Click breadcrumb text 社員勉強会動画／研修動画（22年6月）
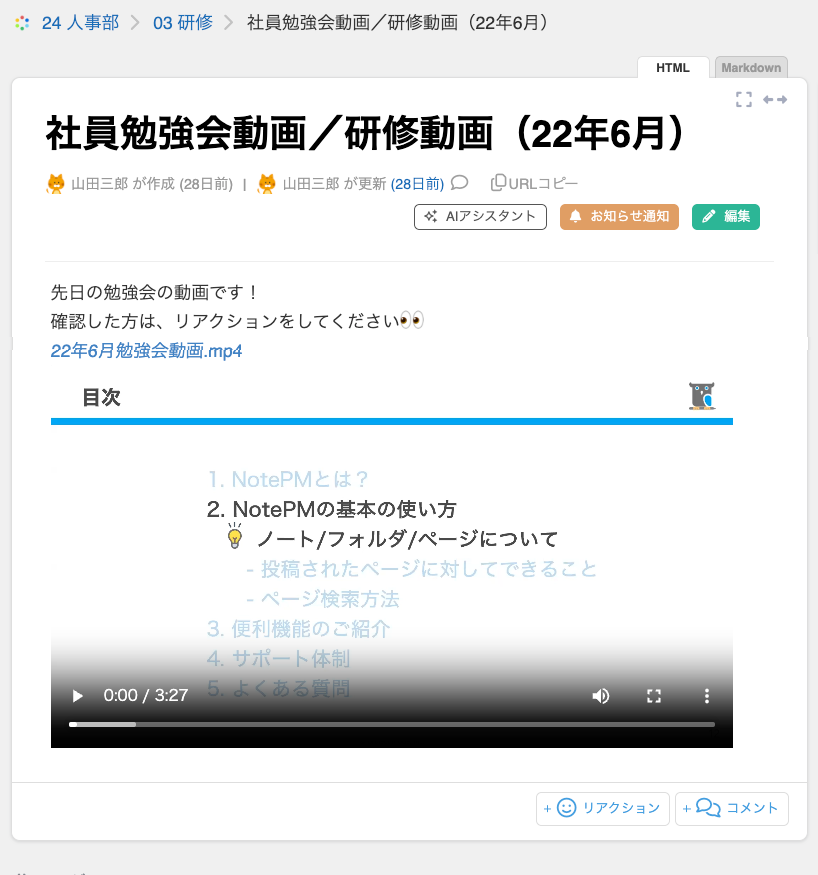 (399, 23)
